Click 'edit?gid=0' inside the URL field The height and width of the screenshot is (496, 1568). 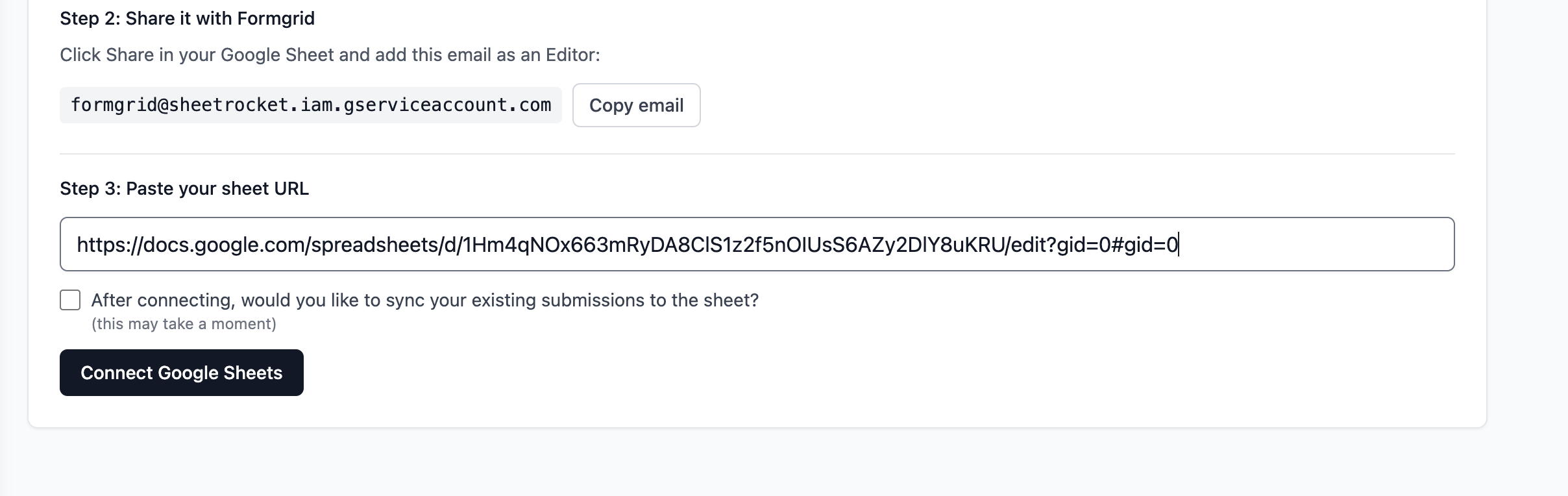[x=1060, y=245]
